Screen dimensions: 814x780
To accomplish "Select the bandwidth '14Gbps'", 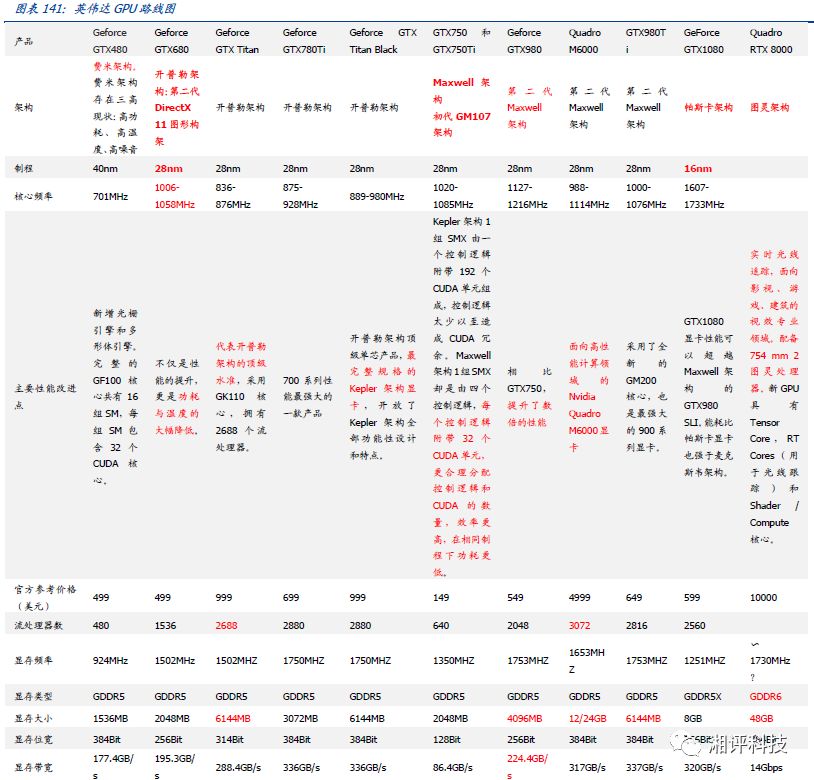I will tap(766, 767).
